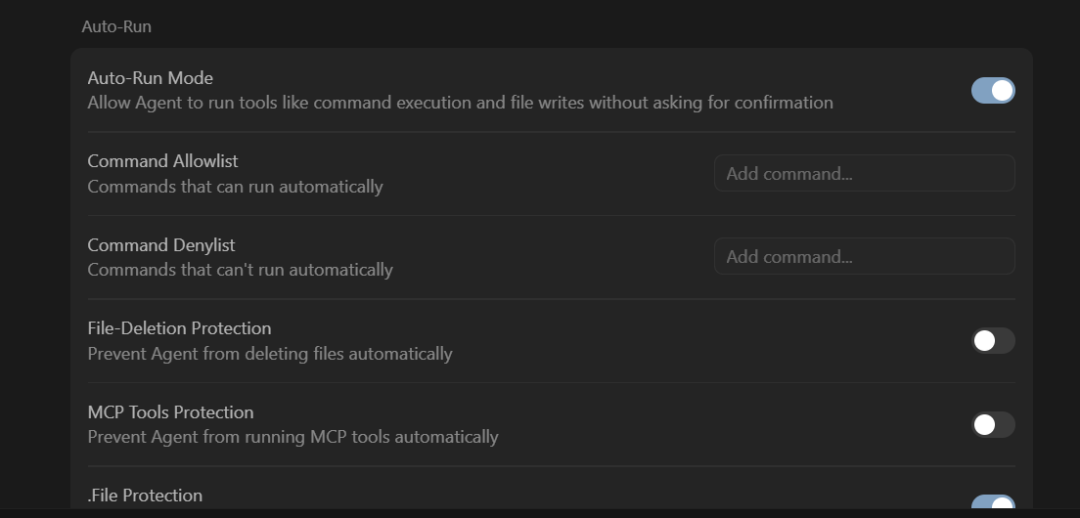This screenshot has width=1080, height=518.
Task: Focus the Command Allowlist Add command field
Action: coord(864,173)
